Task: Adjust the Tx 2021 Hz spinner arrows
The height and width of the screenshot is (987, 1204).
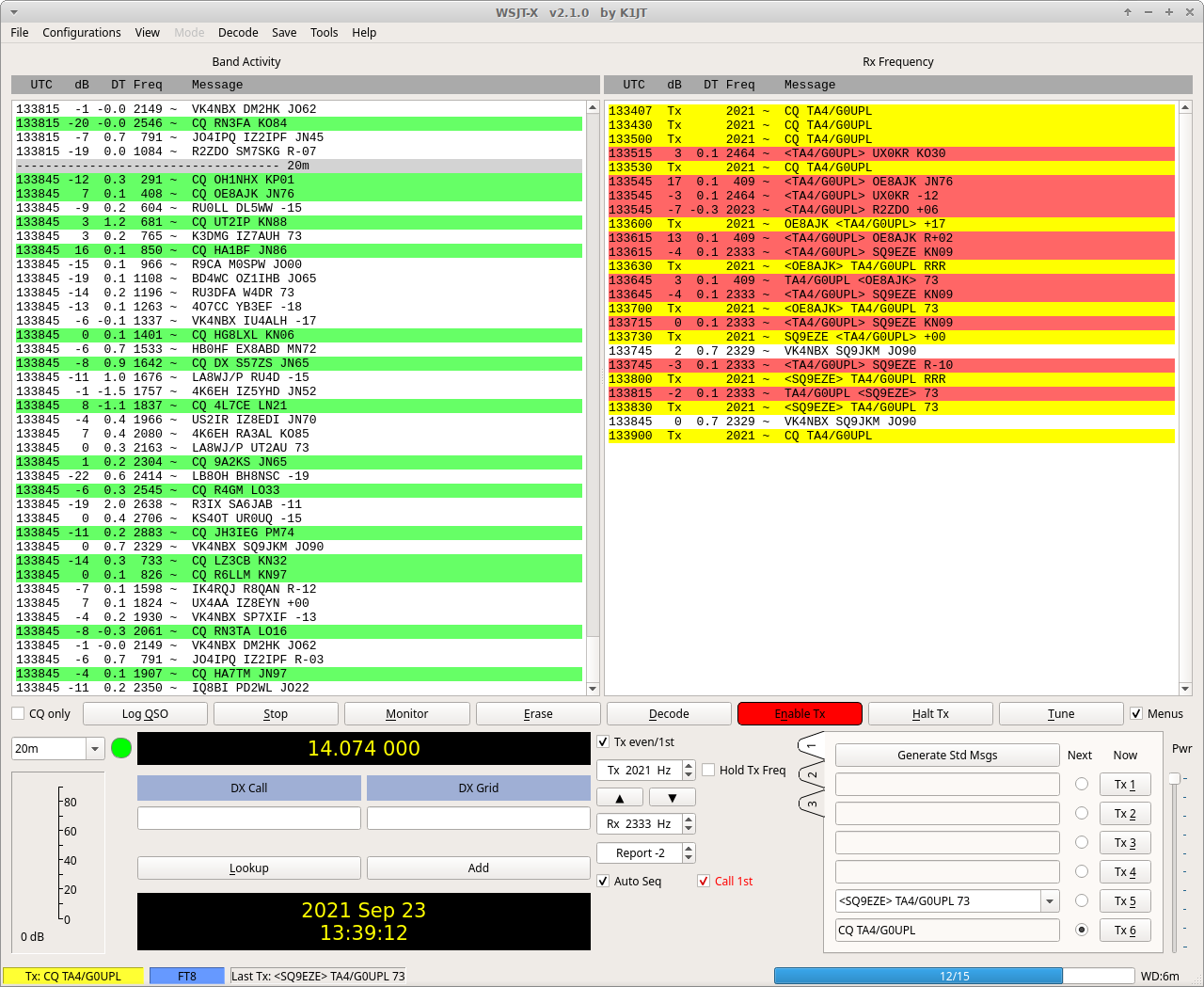Action: tap(689, 770)
